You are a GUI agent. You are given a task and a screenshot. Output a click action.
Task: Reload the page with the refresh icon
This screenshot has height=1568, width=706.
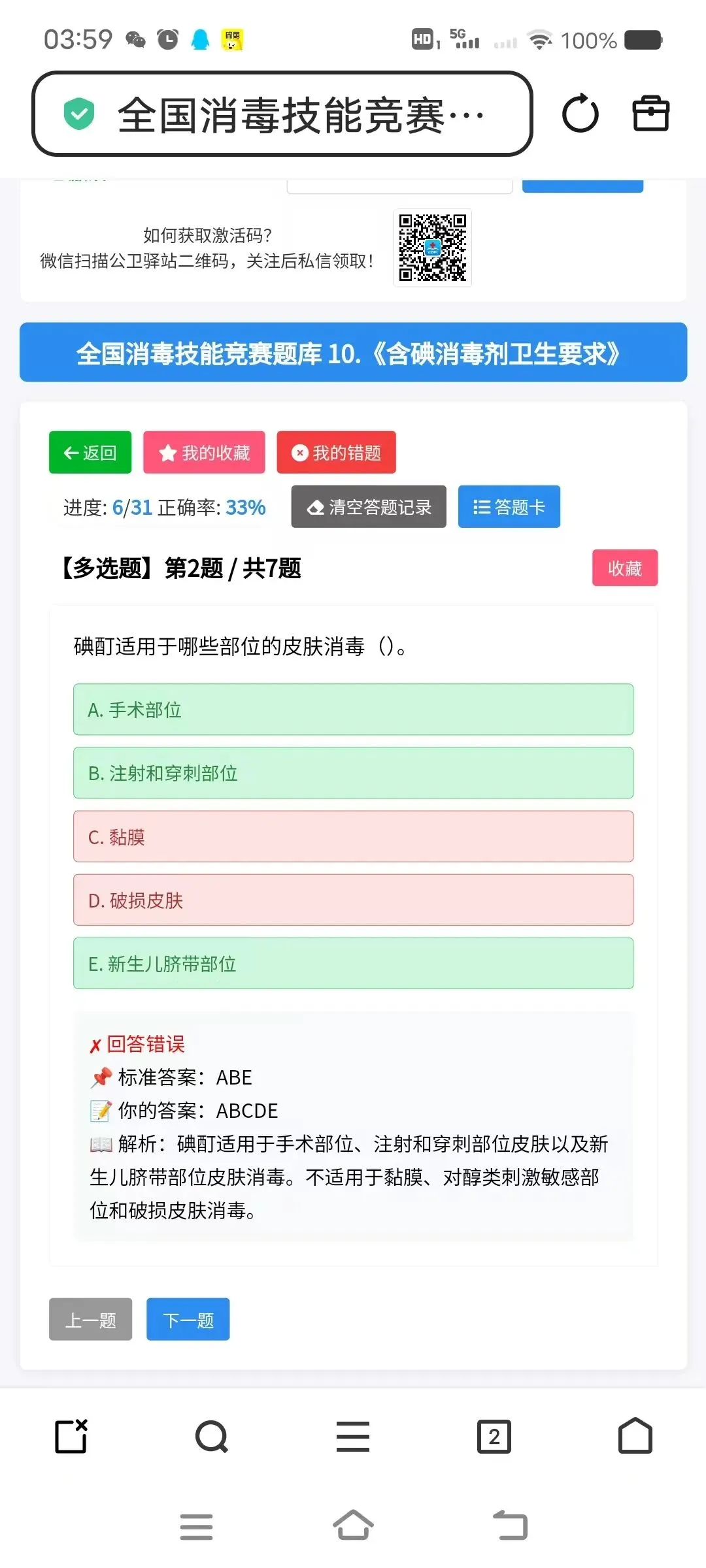click(x=580, y=114)
